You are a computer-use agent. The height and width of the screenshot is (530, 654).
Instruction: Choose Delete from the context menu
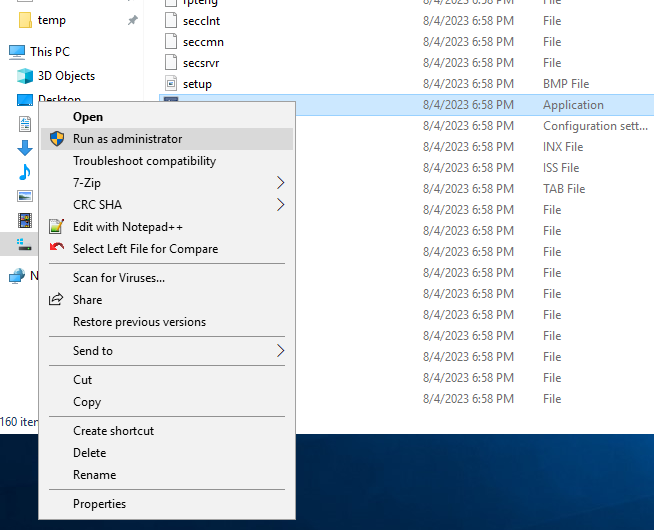click(x=167, y=453)
